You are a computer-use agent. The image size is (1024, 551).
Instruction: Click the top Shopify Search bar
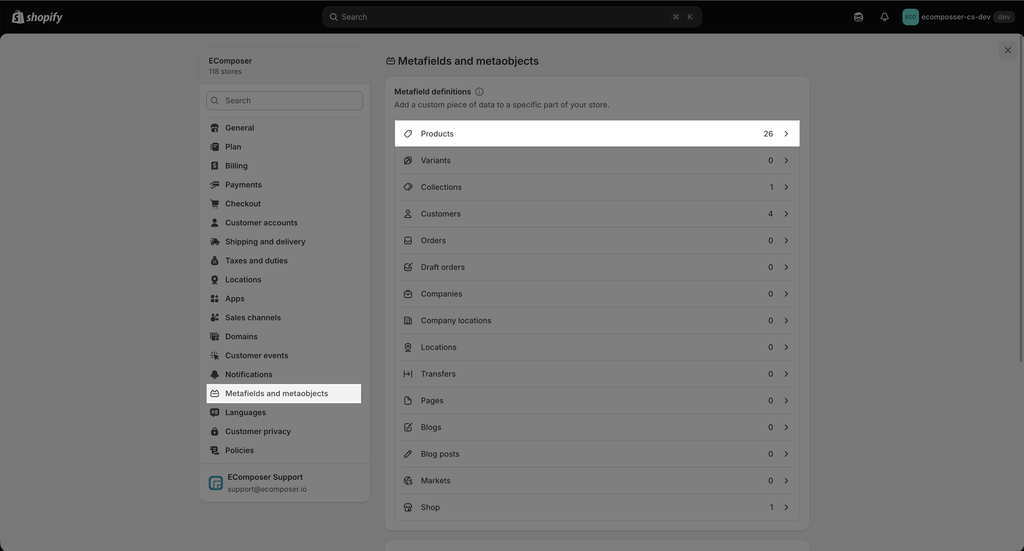[x=512, y=17]
